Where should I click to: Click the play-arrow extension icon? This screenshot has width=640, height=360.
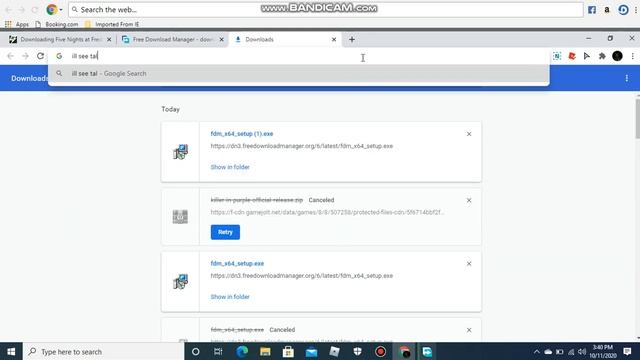pos(587,56)
